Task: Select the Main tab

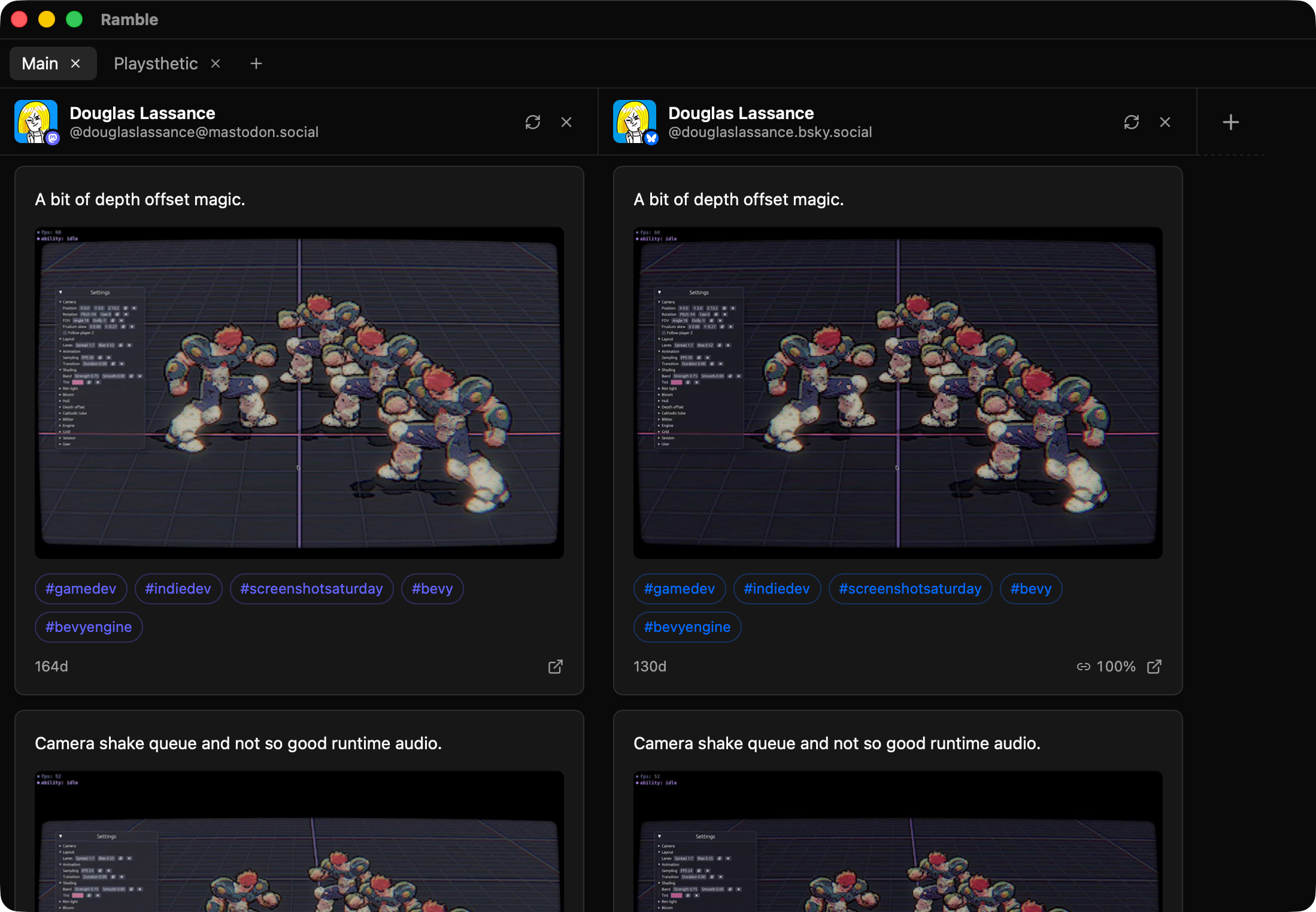Action: (x=40, y=63)
